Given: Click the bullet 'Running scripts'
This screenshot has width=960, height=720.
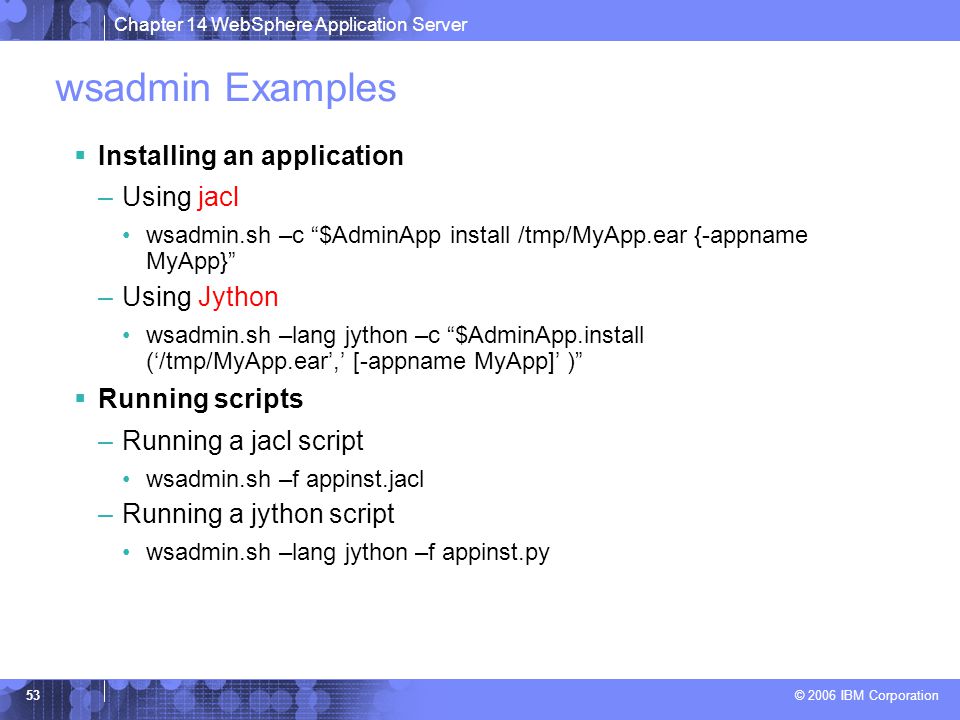Looking at the screenshot, I should click(x=200, y=399).
